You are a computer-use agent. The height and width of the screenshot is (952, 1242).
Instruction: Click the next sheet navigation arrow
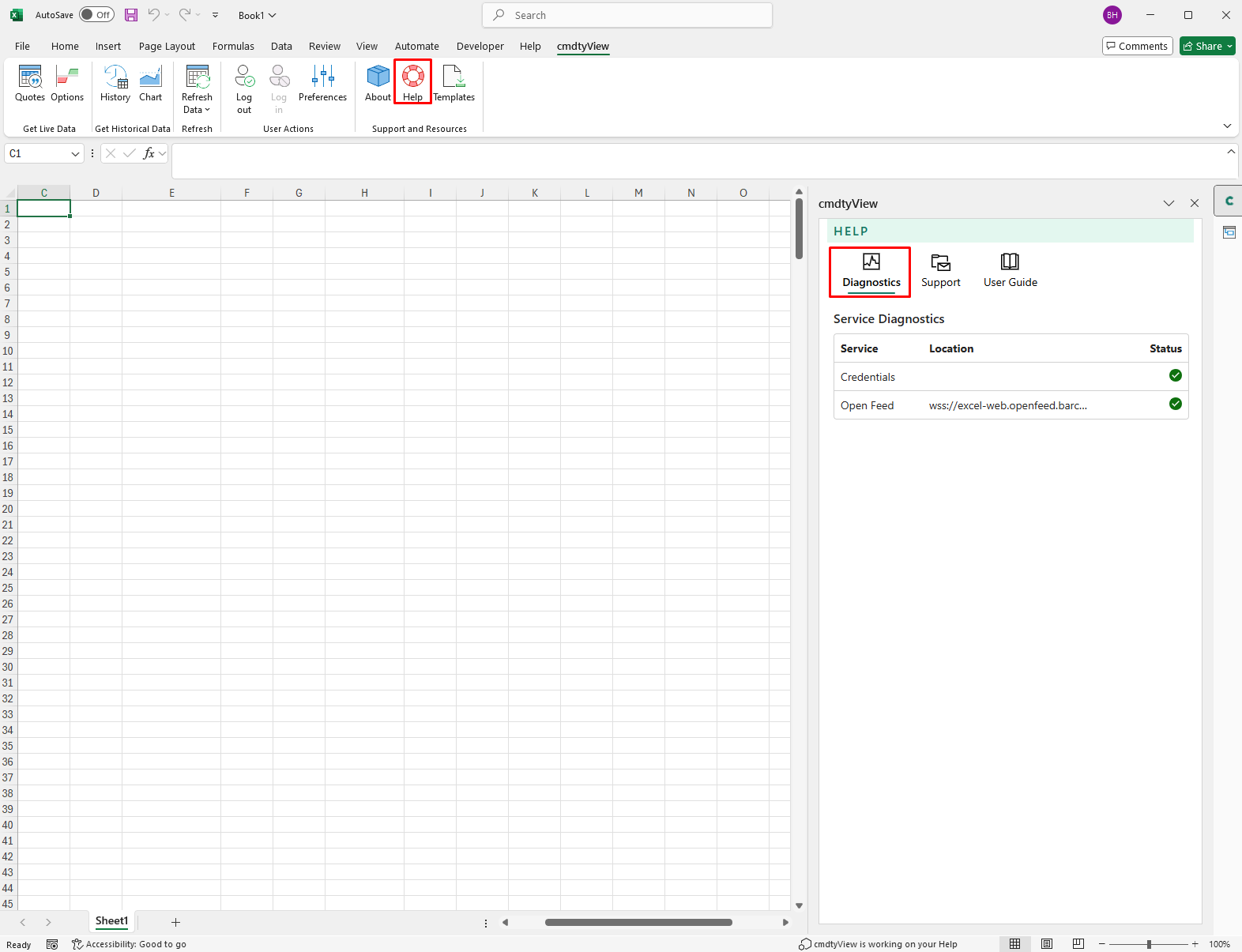coord(48,922)
